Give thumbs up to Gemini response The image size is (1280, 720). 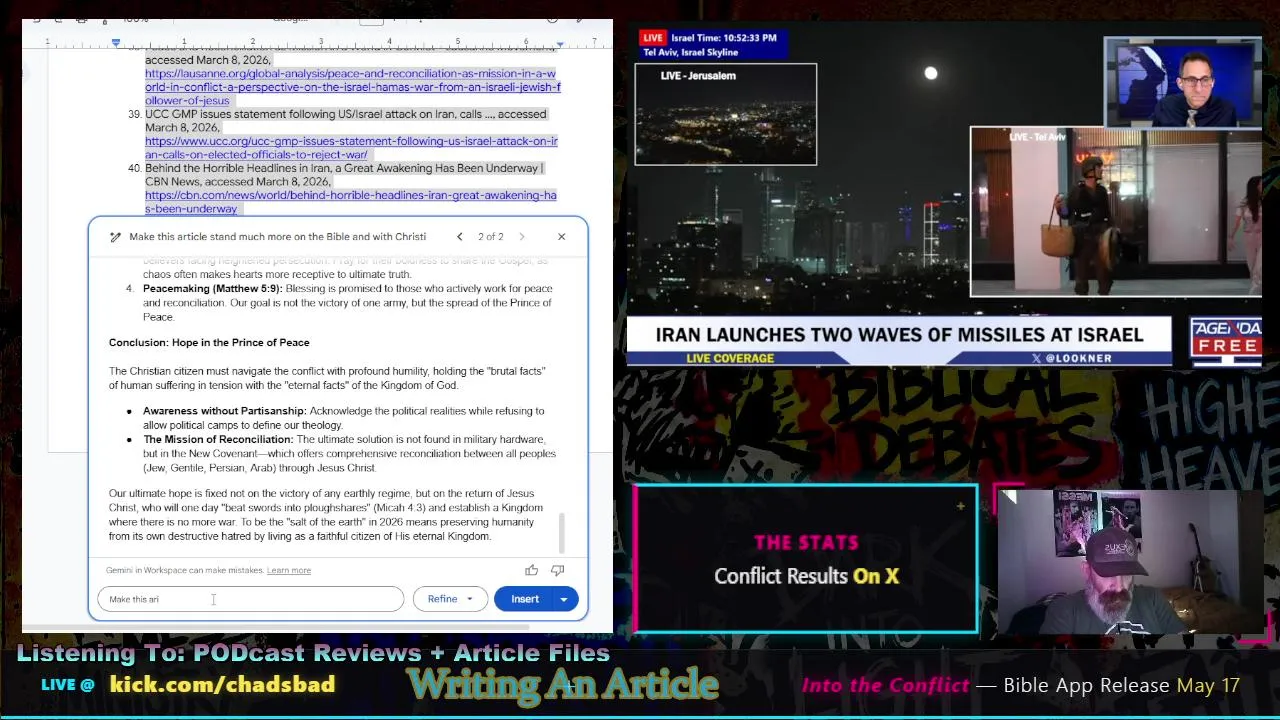point(531,570)
